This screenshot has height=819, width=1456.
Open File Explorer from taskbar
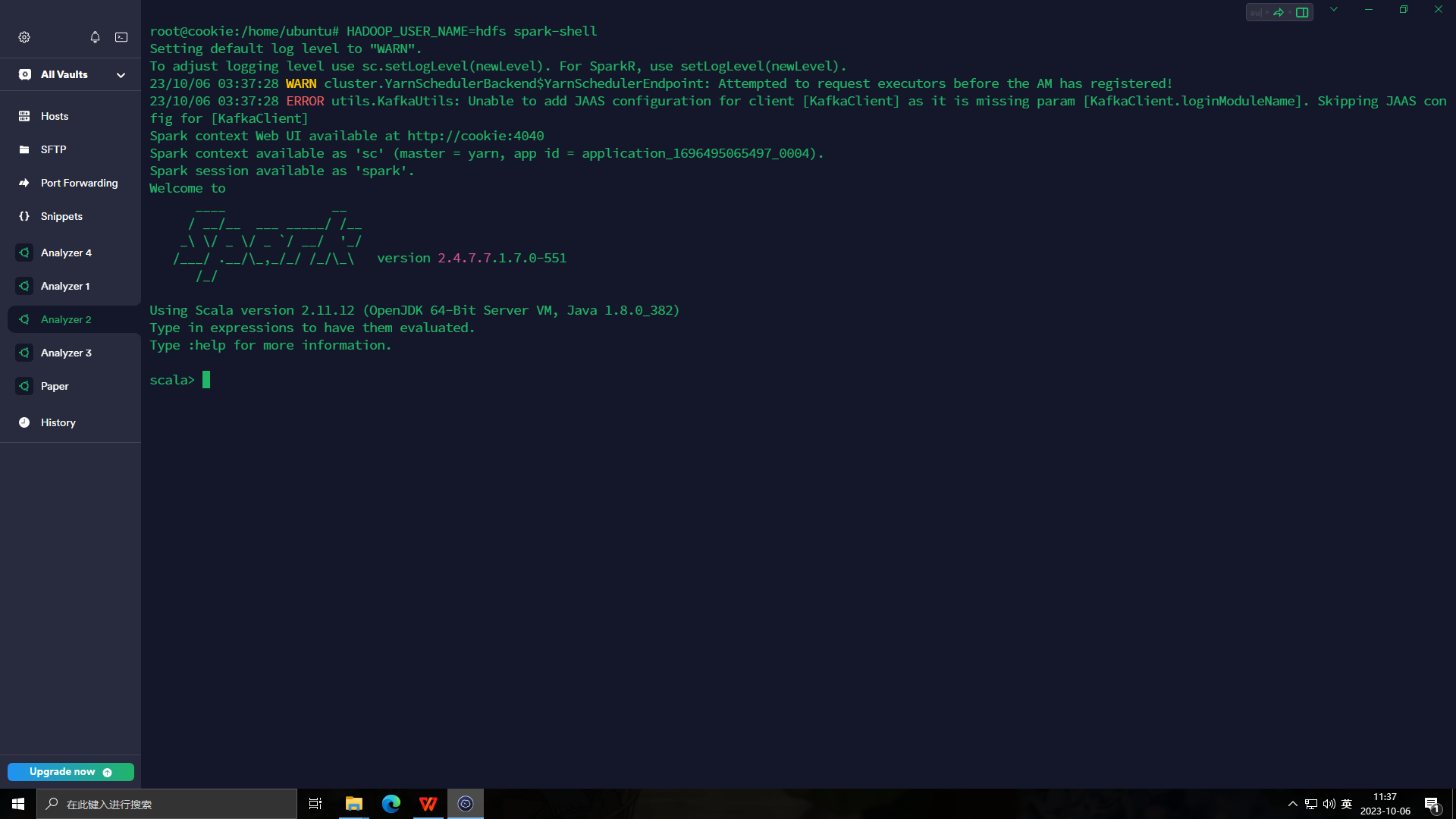[x=353, y=804]
